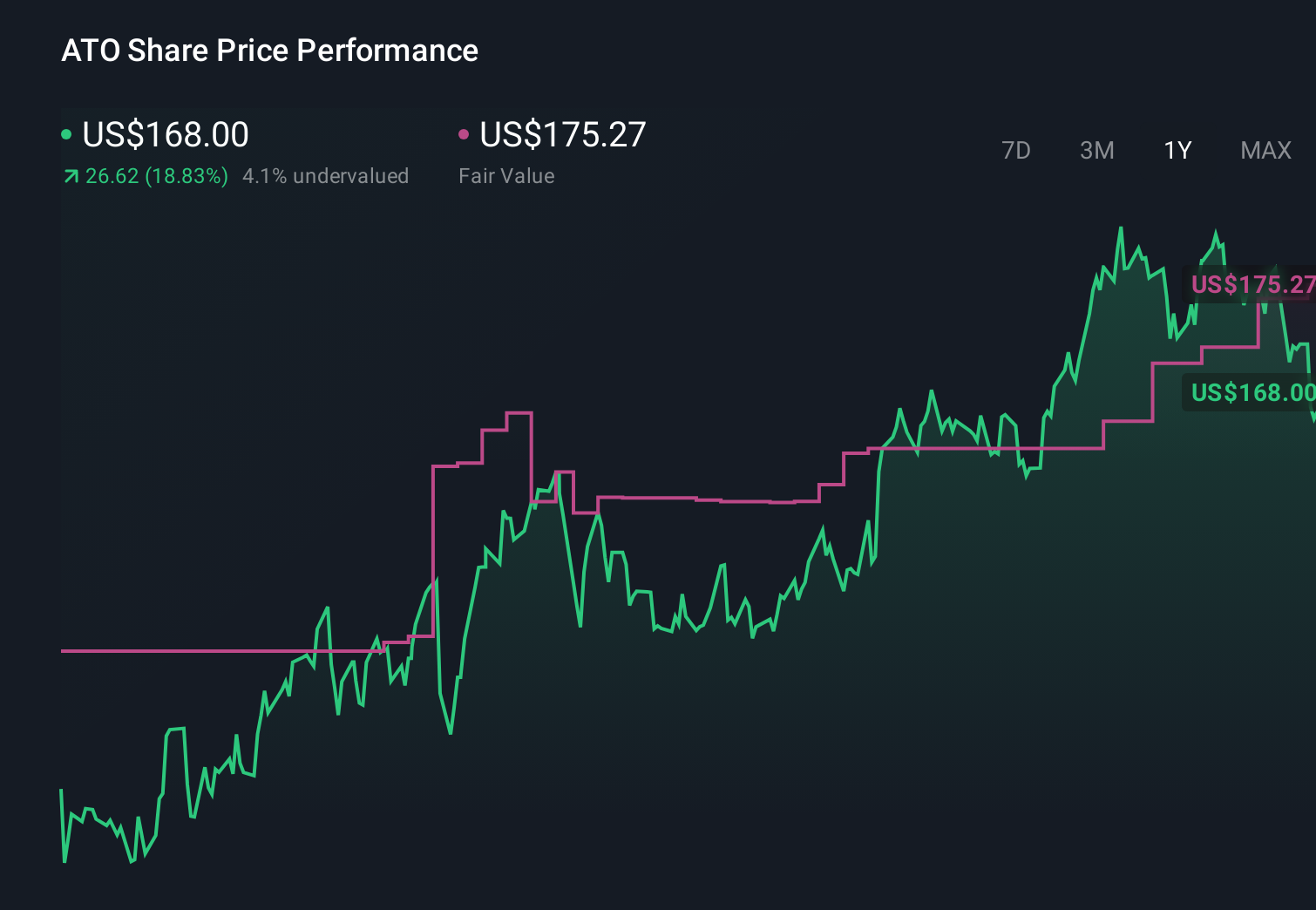Click the lowest point of the share price line
The width and height of the screenshot is (1316, 910).
click(x=132, y=863)
